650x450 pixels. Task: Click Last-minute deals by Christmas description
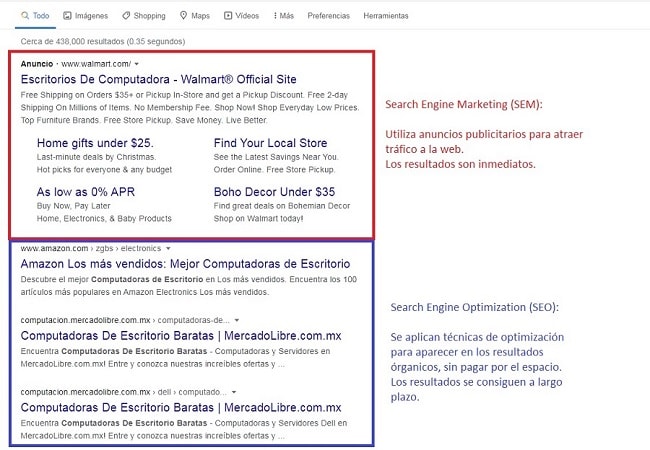(x=96, y=157)
